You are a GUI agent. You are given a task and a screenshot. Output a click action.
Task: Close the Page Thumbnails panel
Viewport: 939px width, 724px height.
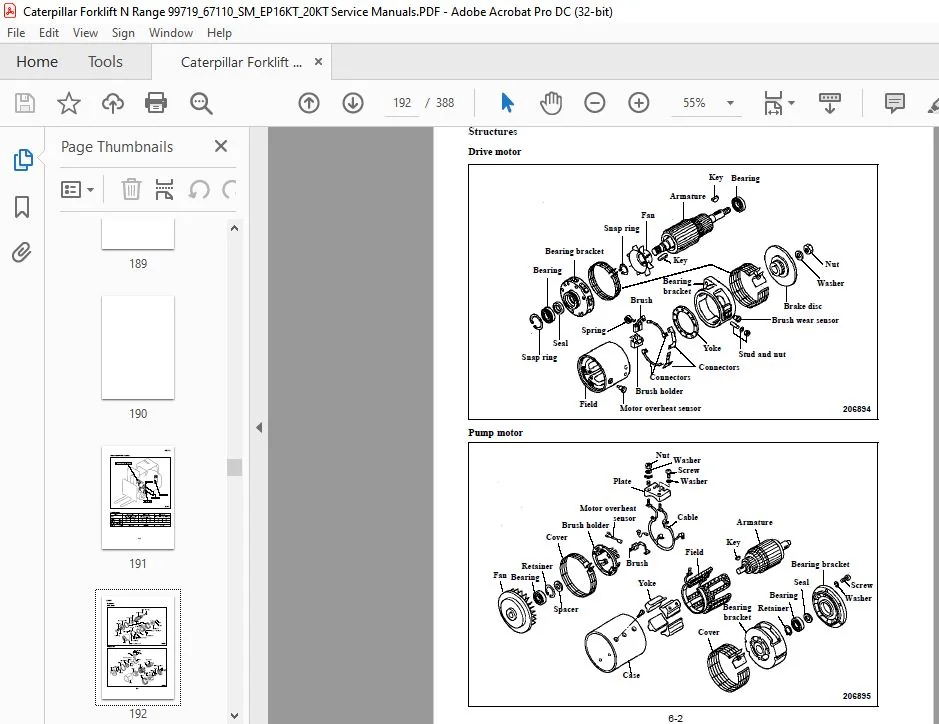click(x=221, y=146)
